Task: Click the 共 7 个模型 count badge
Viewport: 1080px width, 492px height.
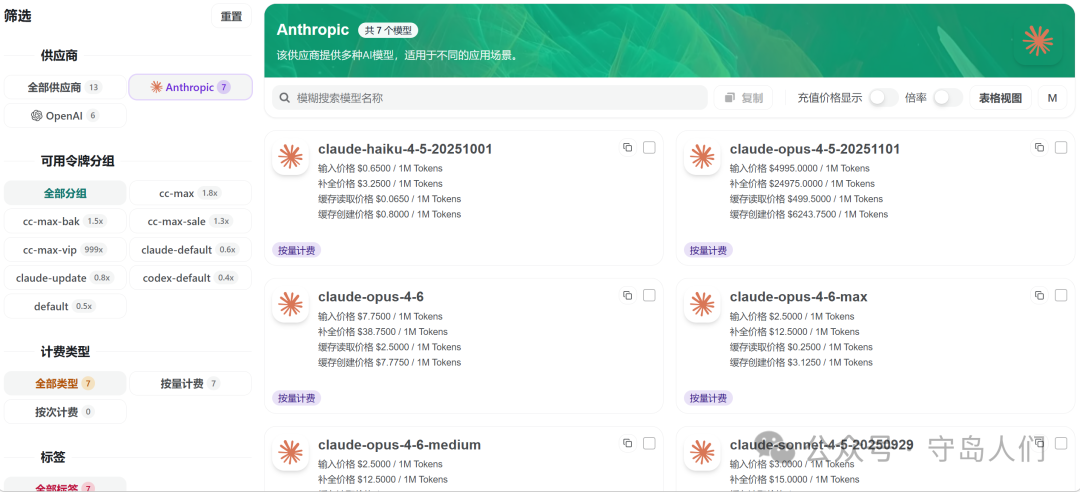Action: tap(388, 30)
